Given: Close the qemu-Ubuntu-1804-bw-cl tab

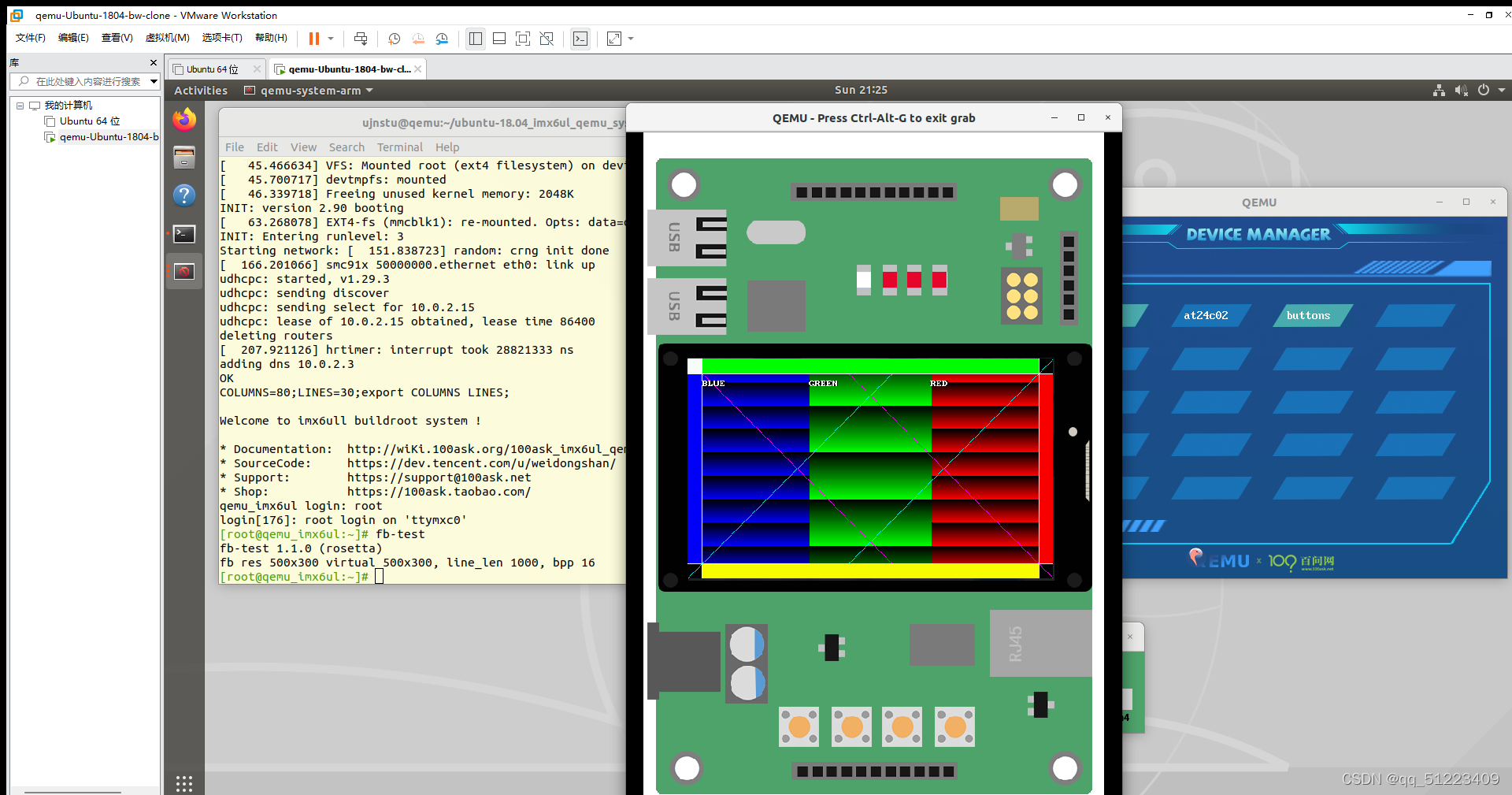Looking at the screenshot, I should coord(418,69).
